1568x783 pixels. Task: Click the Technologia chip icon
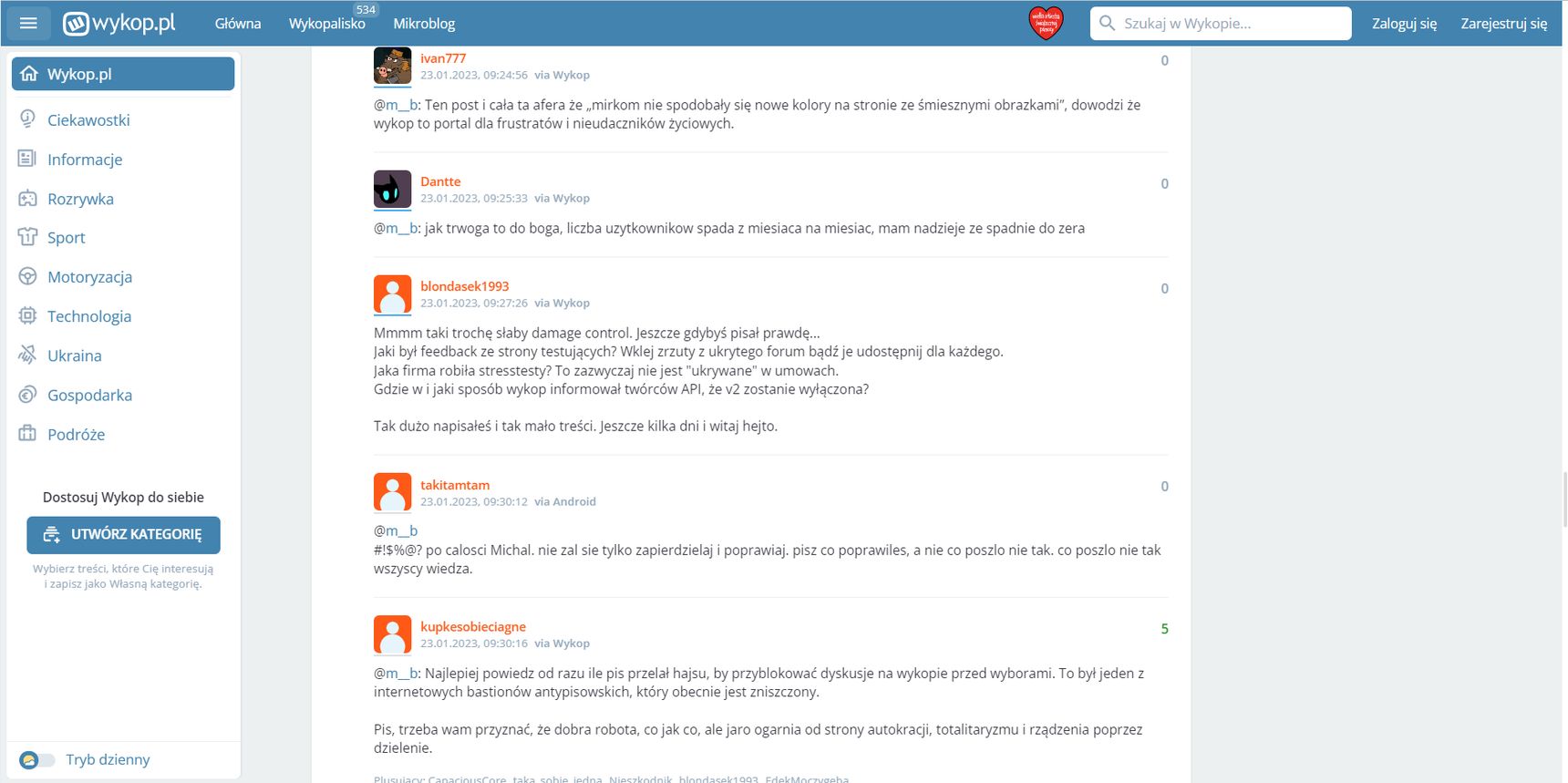pos(27,315)
